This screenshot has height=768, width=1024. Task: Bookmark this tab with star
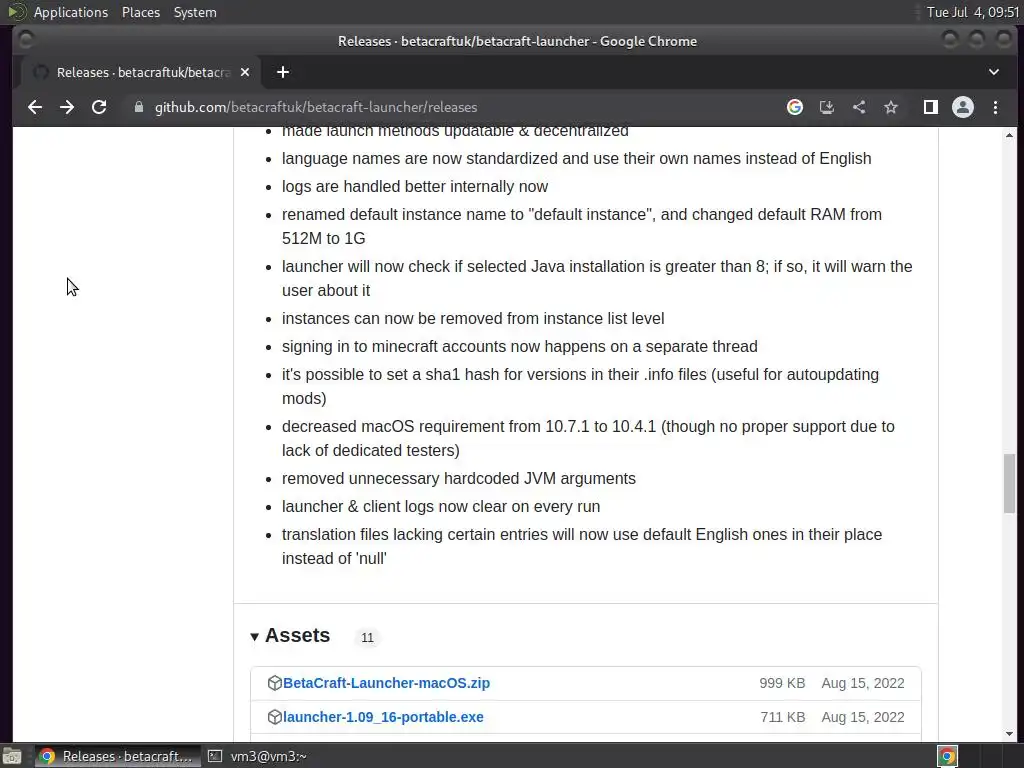click(891, 107)
